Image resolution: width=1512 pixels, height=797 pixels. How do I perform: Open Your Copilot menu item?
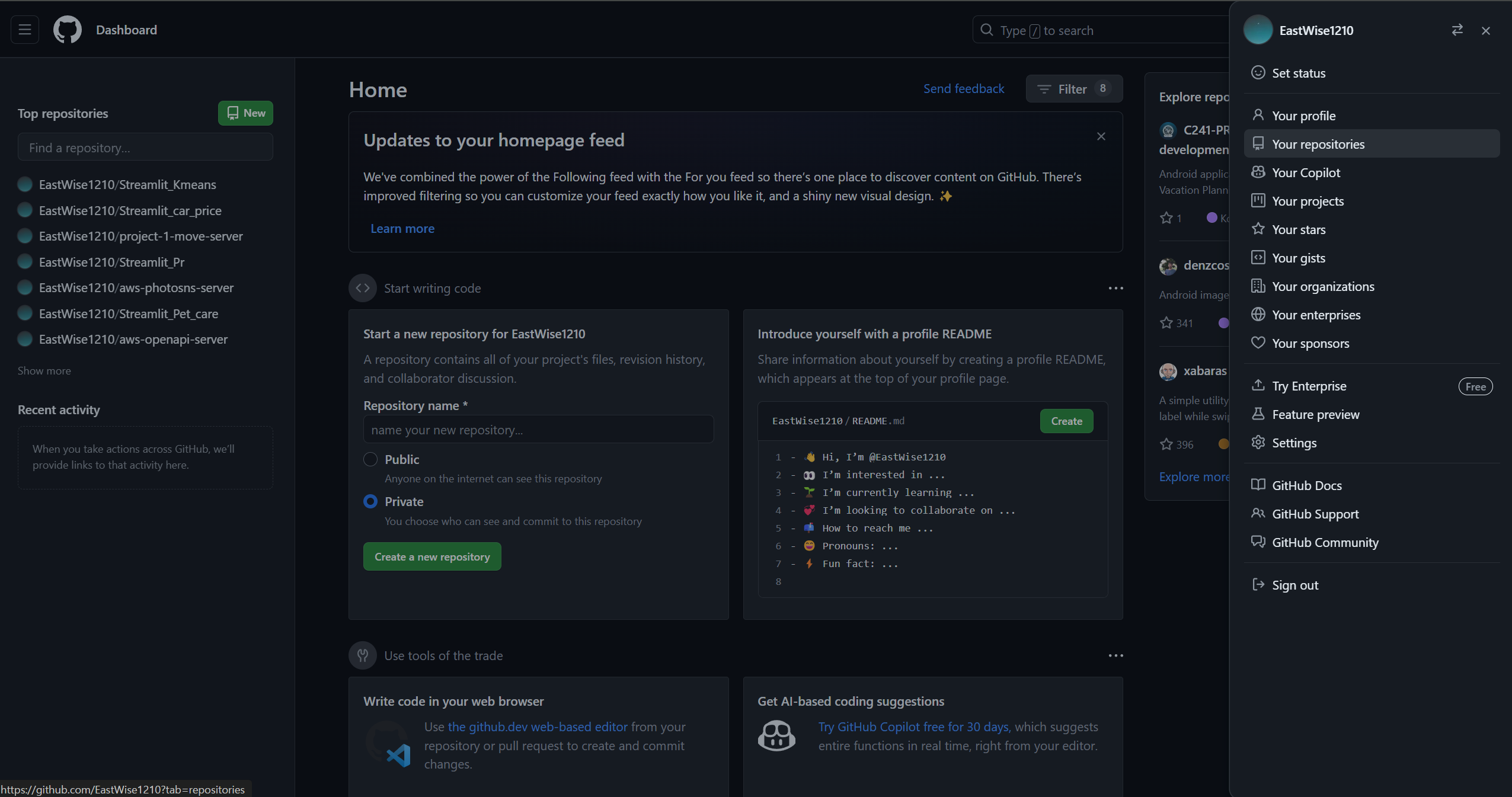(1372, 172)
